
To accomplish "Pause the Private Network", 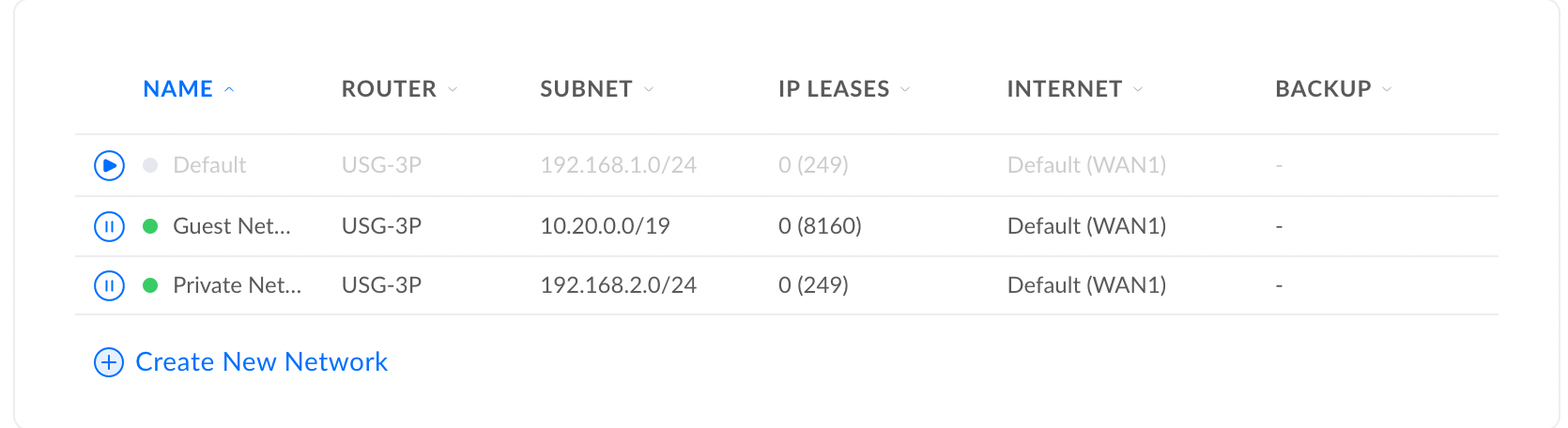I will (110, 285).
